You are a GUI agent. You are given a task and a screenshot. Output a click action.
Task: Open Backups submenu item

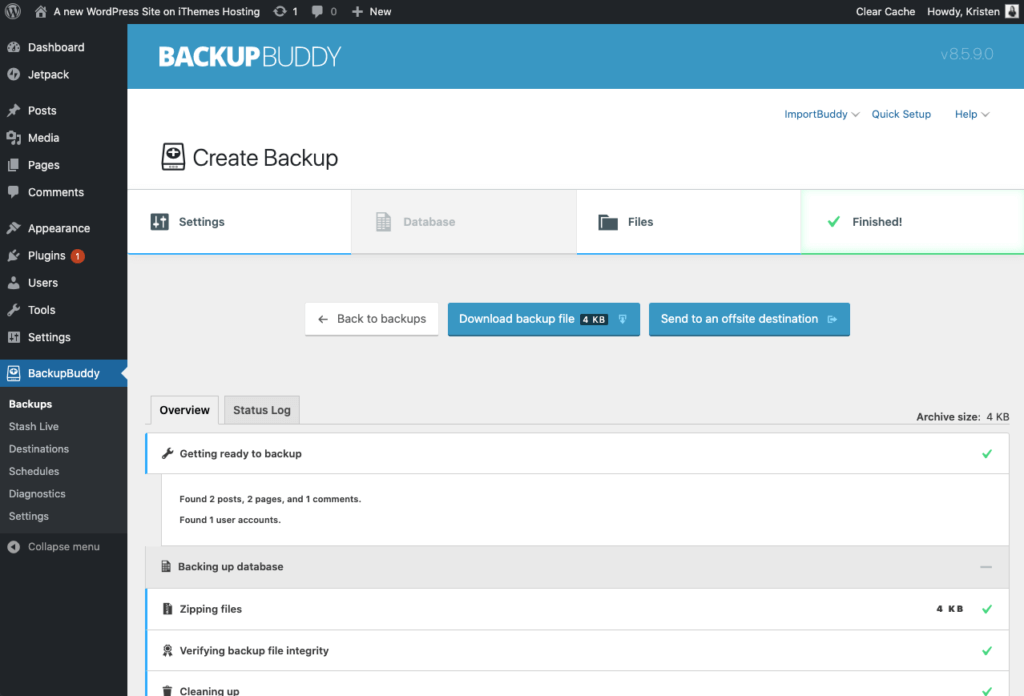[30, 404]
